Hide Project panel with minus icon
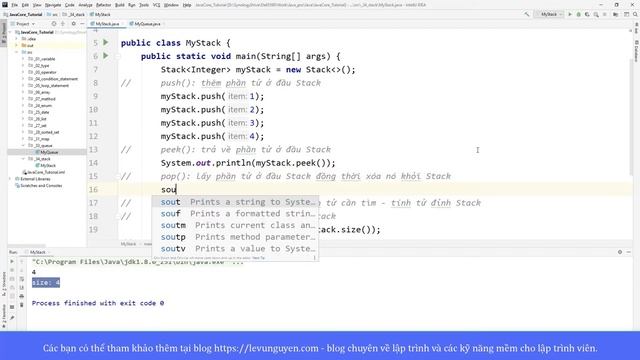The image size is (640, 360). [82, 24]
